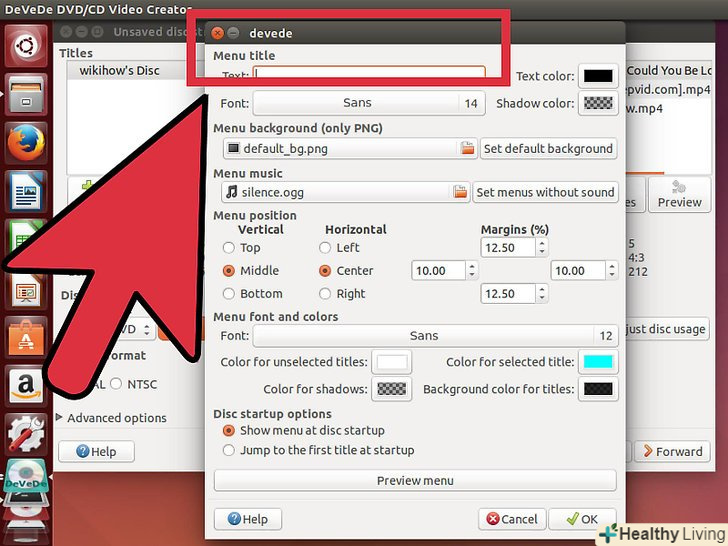Viewport: 728px width, 546px height.
Task: Open Help in devede dialog
Action: coord(248,519)
